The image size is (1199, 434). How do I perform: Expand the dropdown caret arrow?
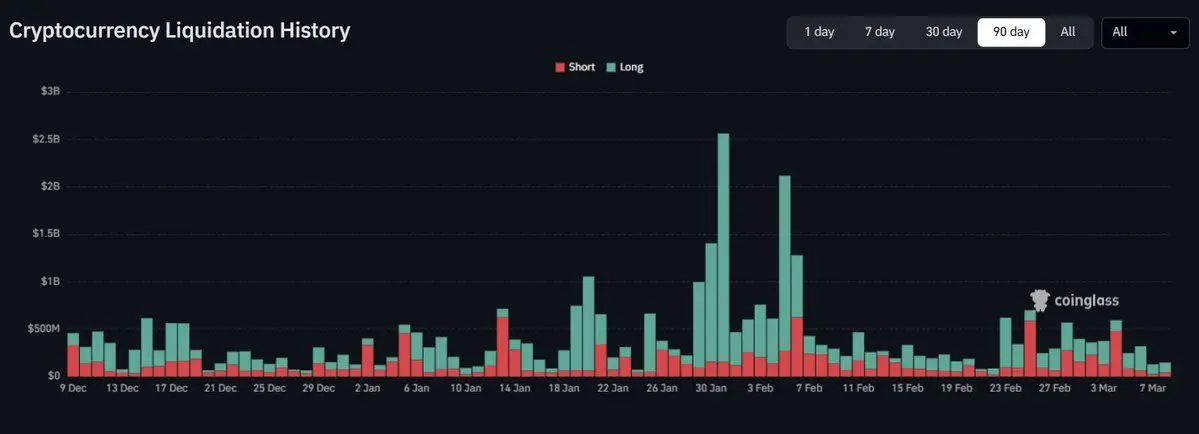(x=1173, y=32)
